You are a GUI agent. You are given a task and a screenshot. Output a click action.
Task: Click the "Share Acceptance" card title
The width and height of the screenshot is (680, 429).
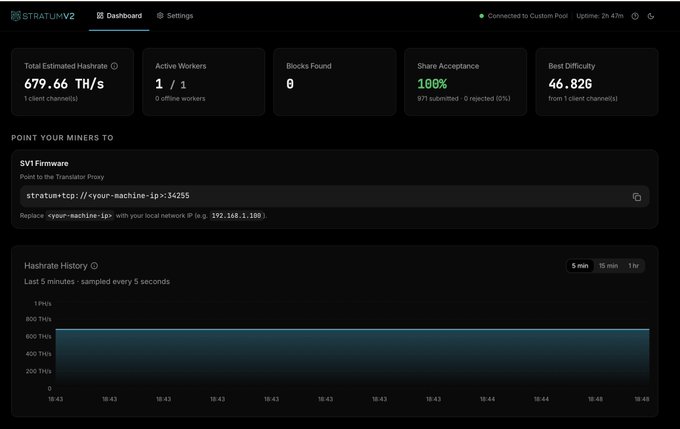(x=448, y=66)
